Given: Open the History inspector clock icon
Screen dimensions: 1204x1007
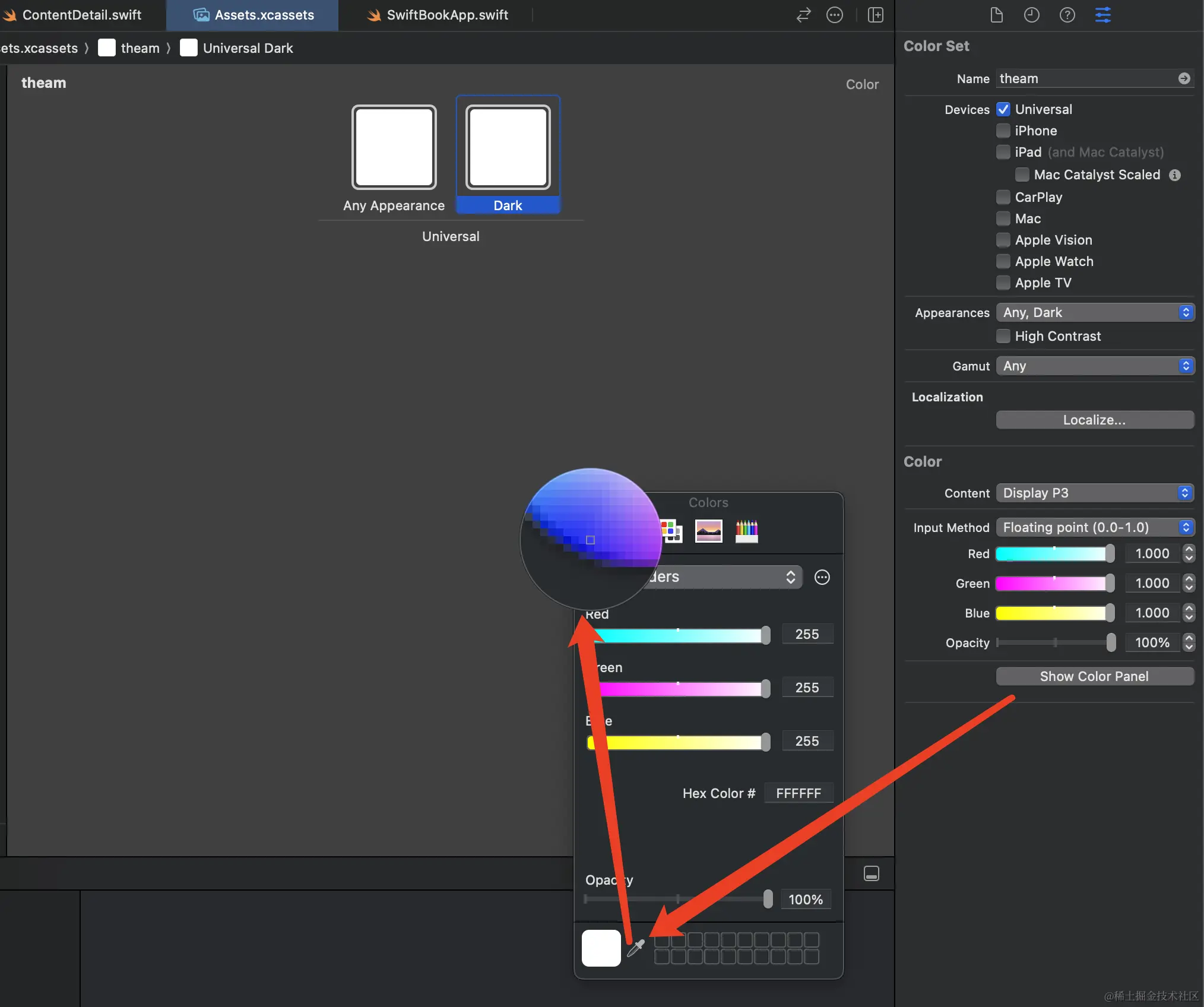Looking at the screenshot, I should click(x=1032, y=15).
